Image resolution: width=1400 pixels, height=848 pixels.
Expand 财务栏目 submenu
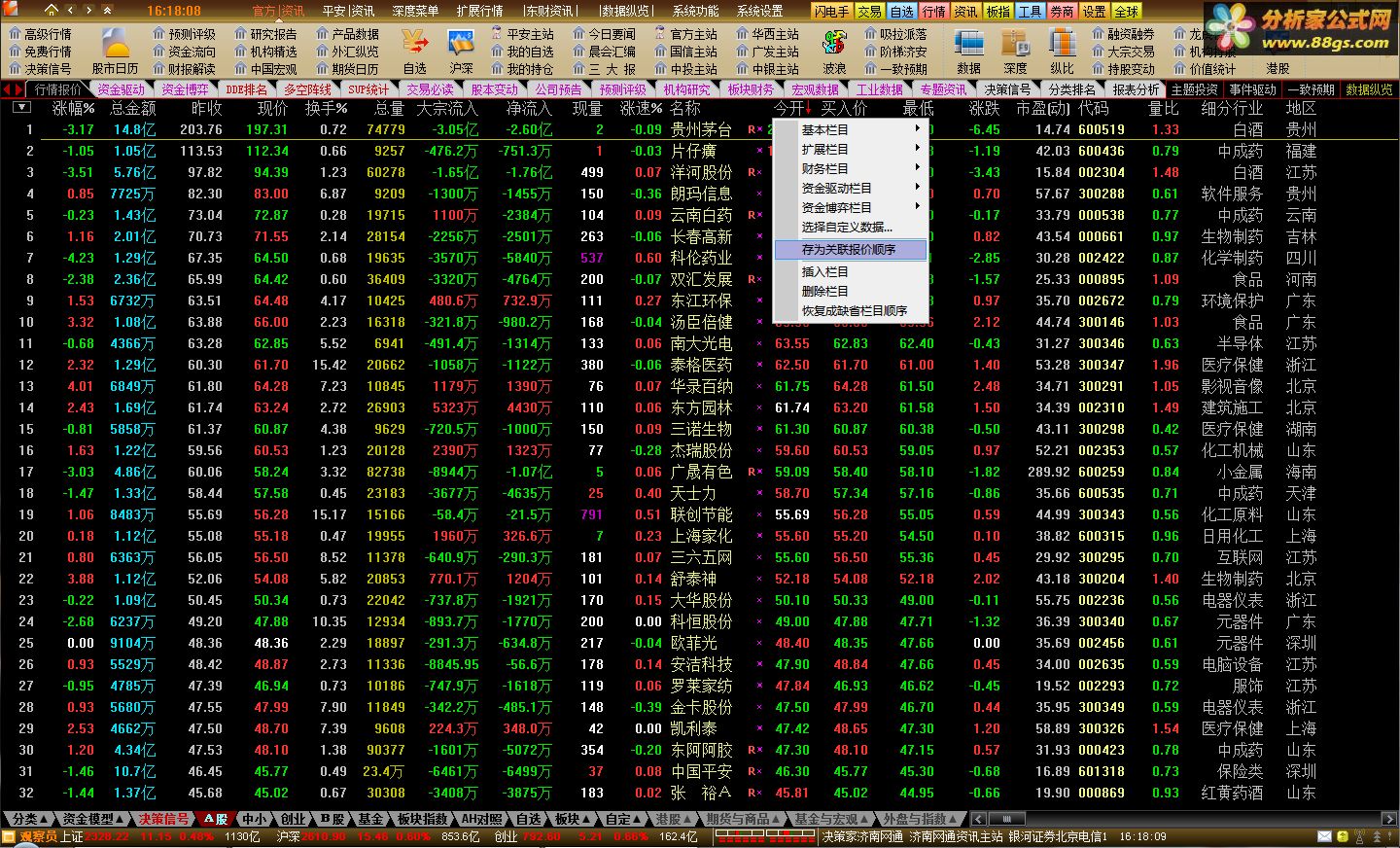[851, 168]
